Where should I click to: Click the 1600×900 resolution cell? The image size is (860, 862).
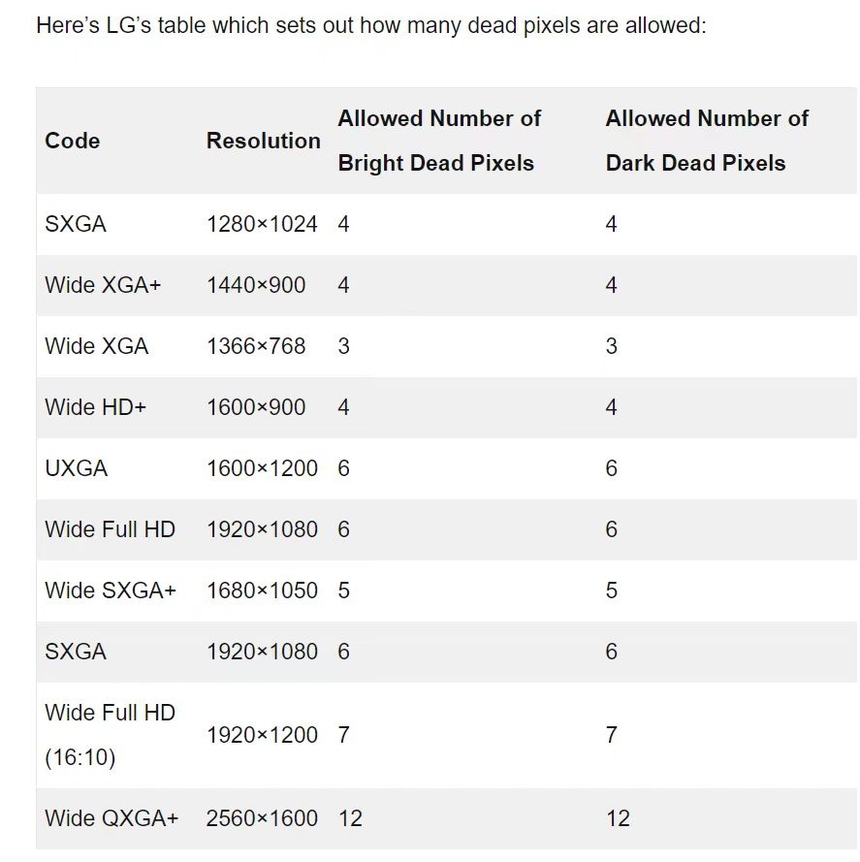point(256,407)
